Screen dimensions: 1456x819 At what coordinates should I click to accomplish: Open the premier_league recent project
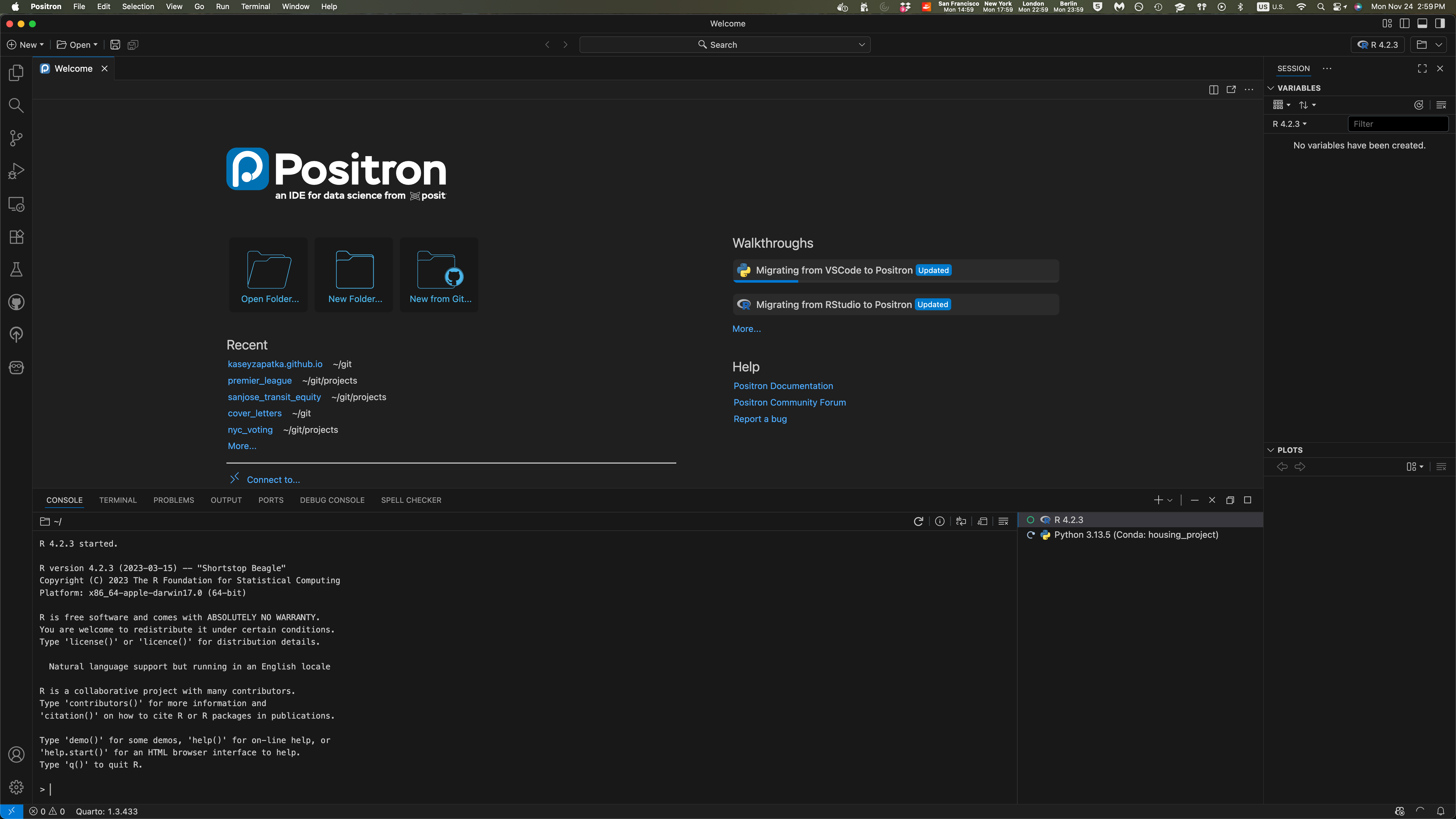click(x=259, y=380)
